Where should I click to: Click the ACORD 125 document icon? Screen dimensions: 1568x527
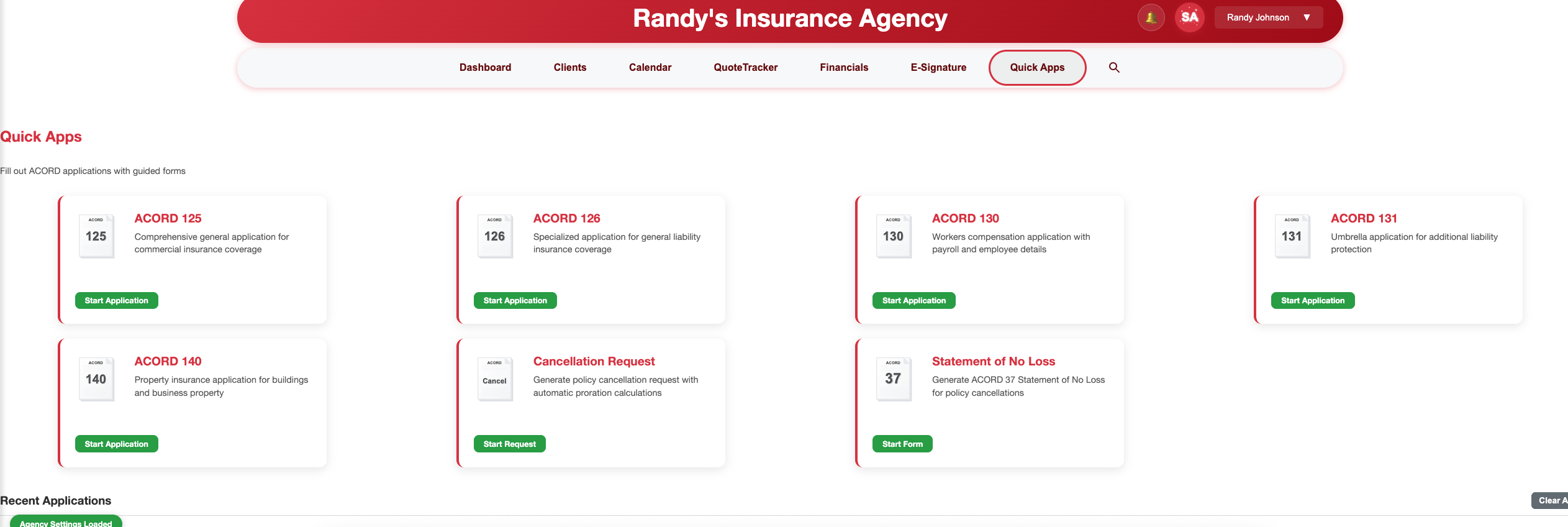pos(96,236)
